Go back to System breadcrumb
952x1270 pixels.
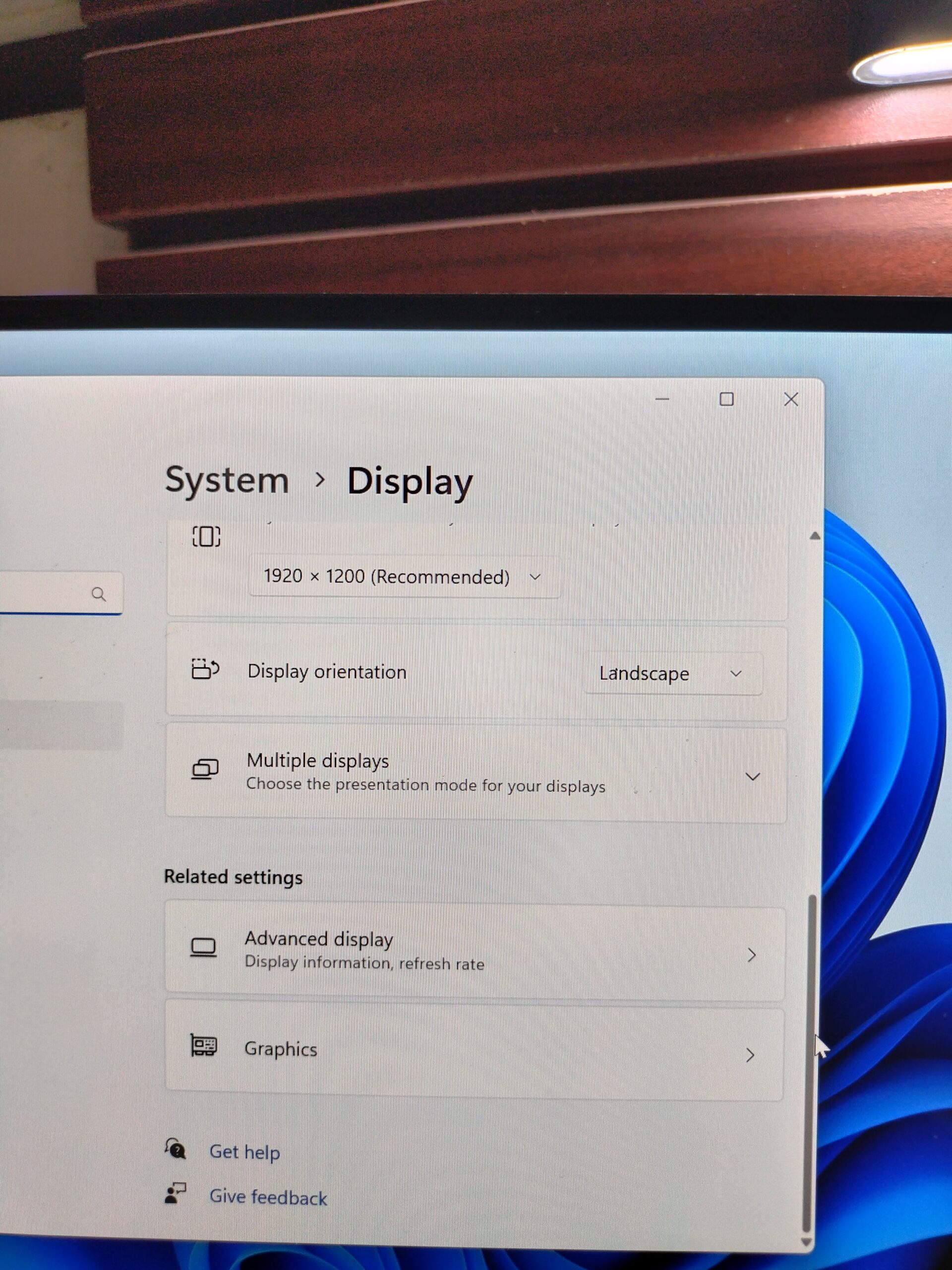tap(227, 480)
